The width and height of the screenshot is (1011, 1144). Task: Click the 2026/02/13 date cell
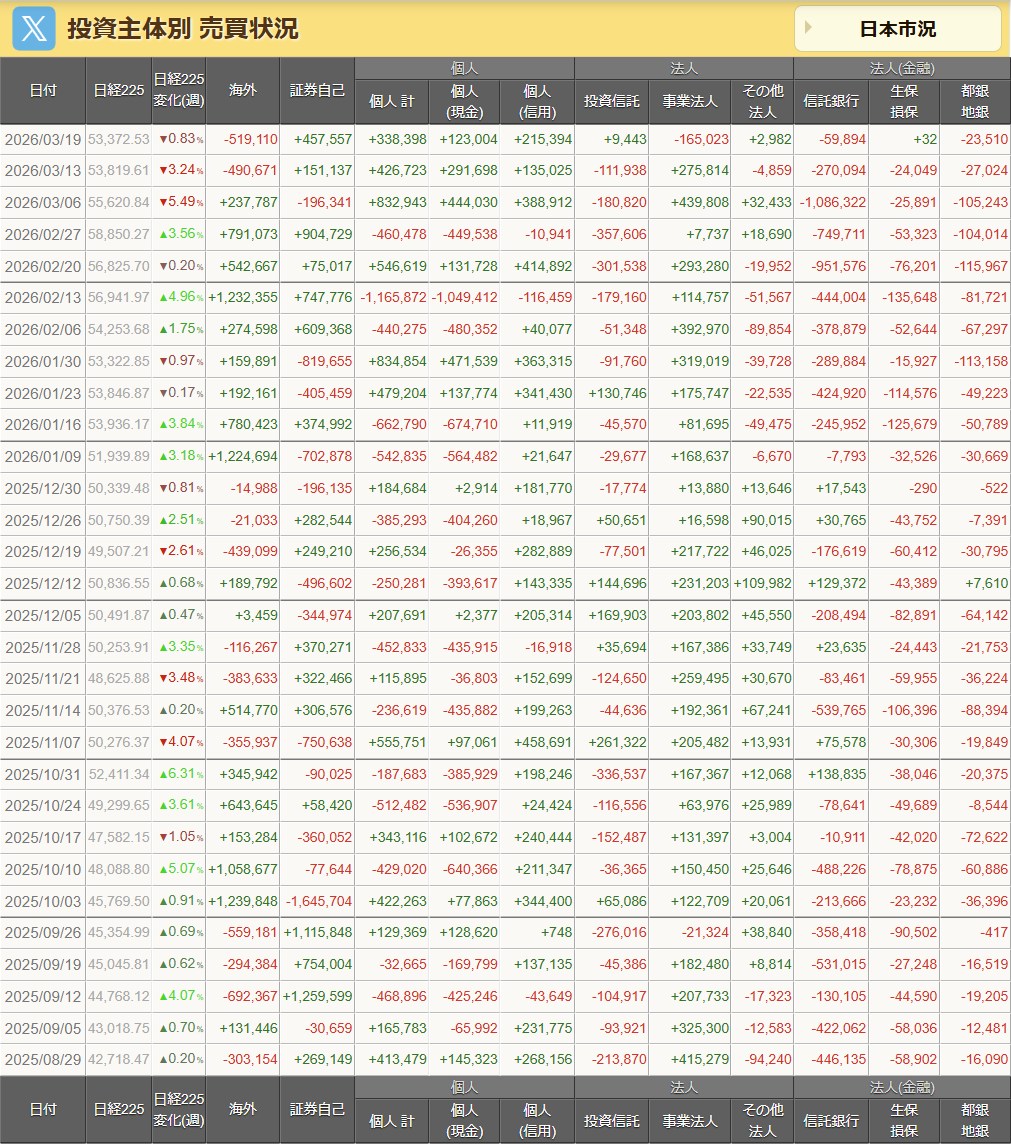click(43, 297)
